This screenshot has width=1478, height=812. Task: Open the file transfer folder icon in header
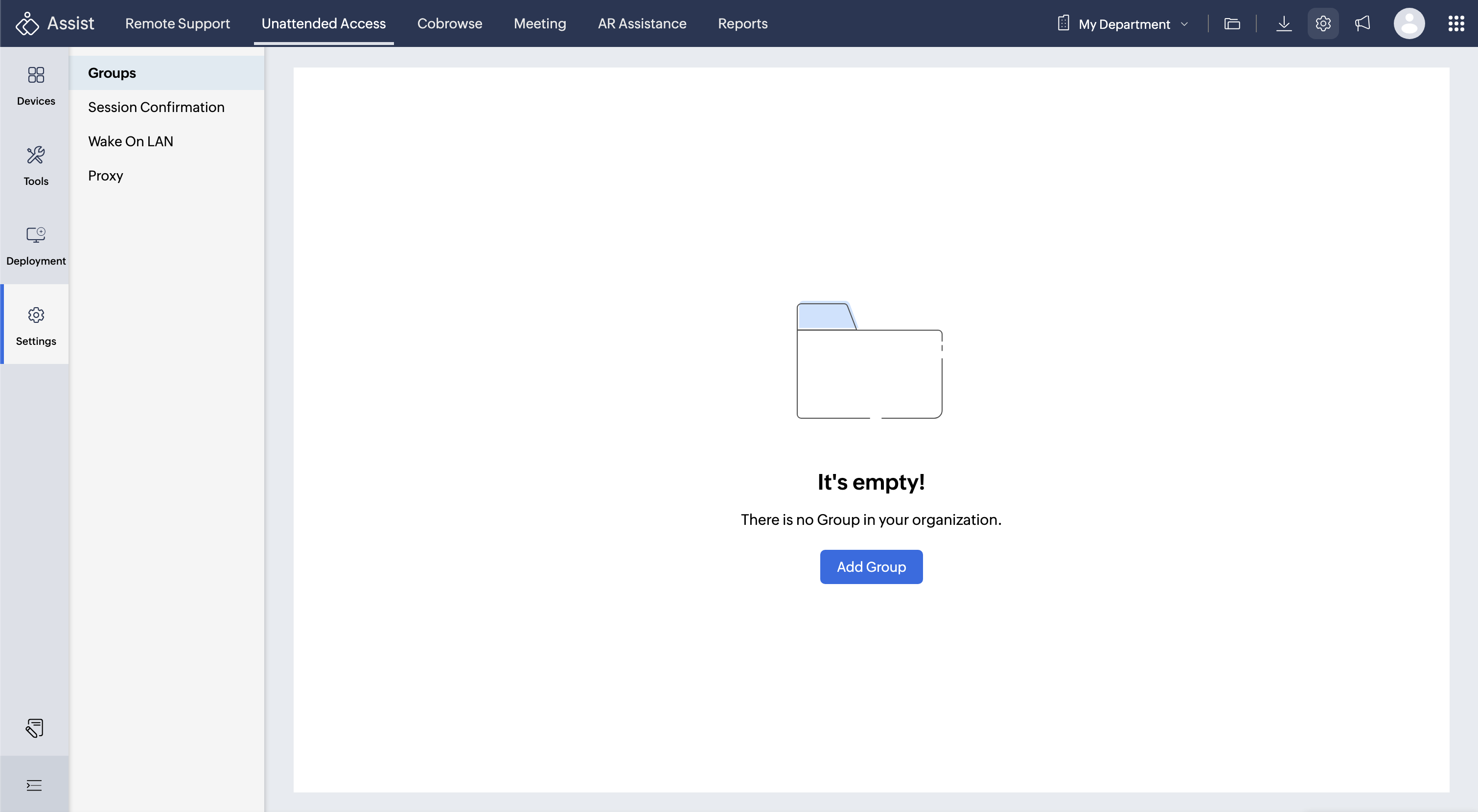(1232, 23)
